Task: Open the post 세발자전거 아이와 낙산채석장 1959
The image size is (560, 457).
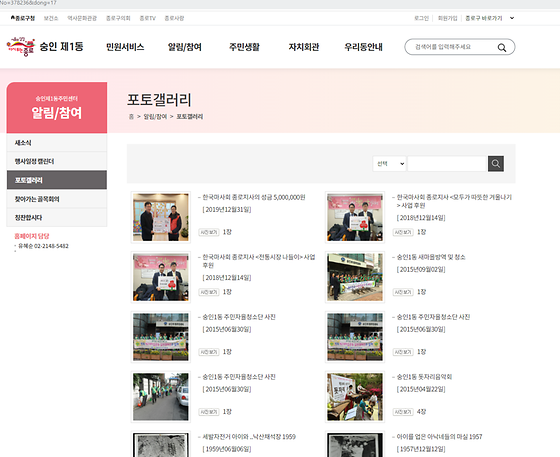Action: [249, 437]
